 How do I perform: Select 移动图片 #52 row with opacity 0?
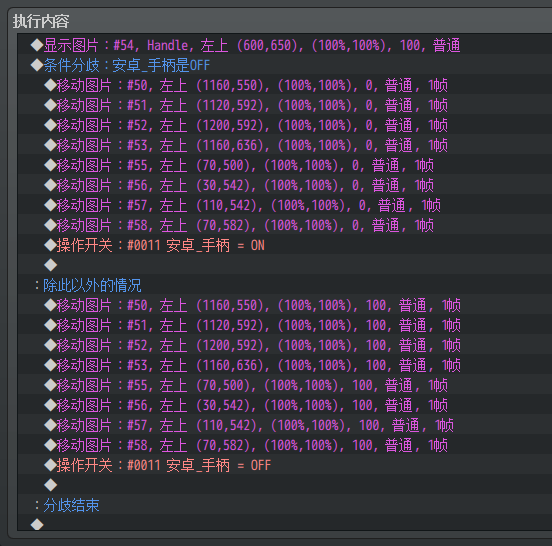[284, 125]
